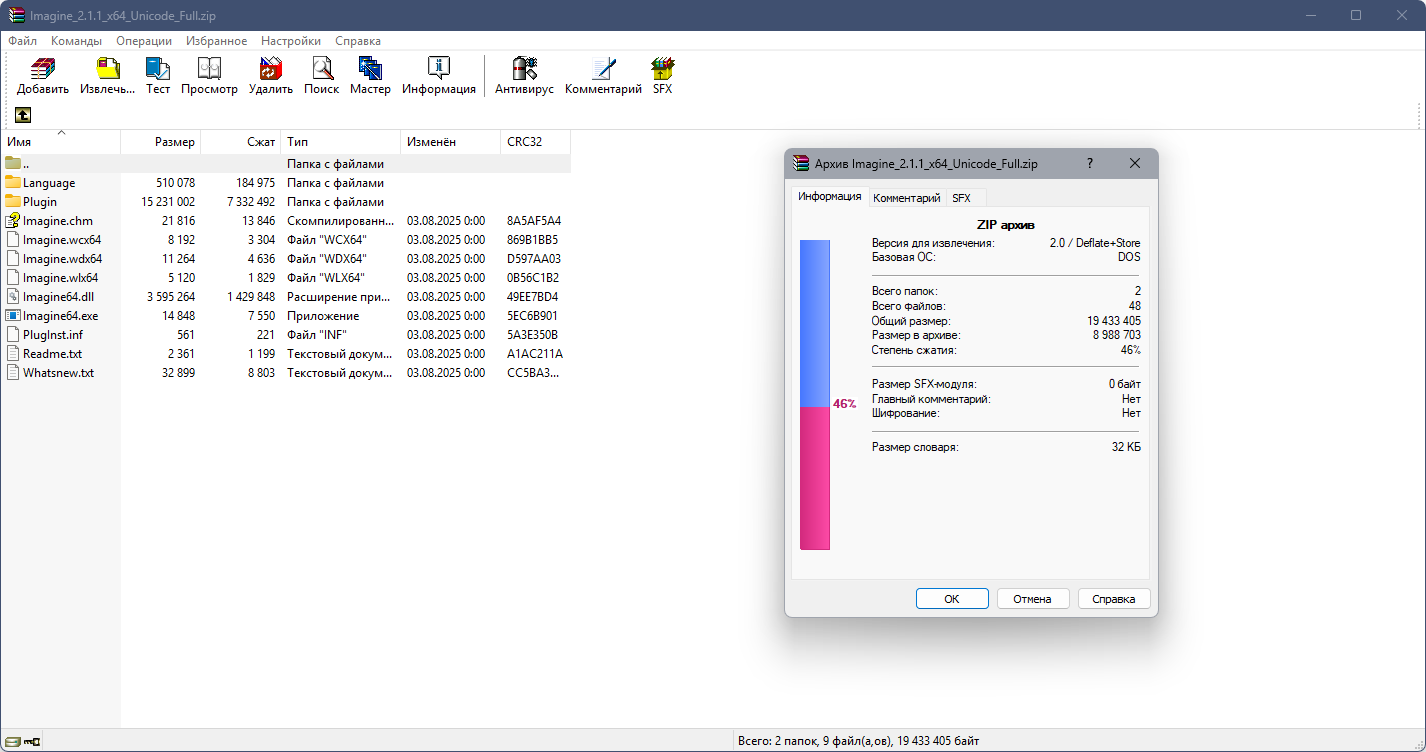Switch to the Комментарий dialog tab
The height and width of the screenshot is (752, 1426).
coord(907,198)
